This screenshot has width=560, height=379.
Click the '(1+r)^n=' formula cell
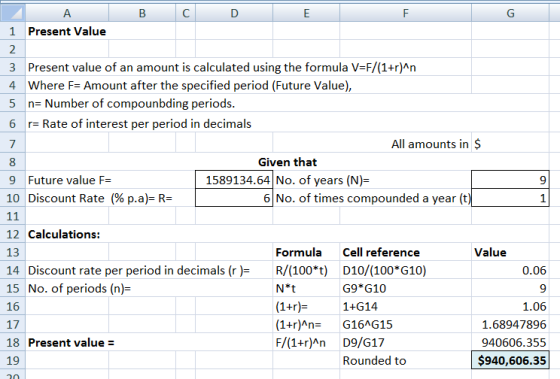pyautogui.click(x=306, y=324)
